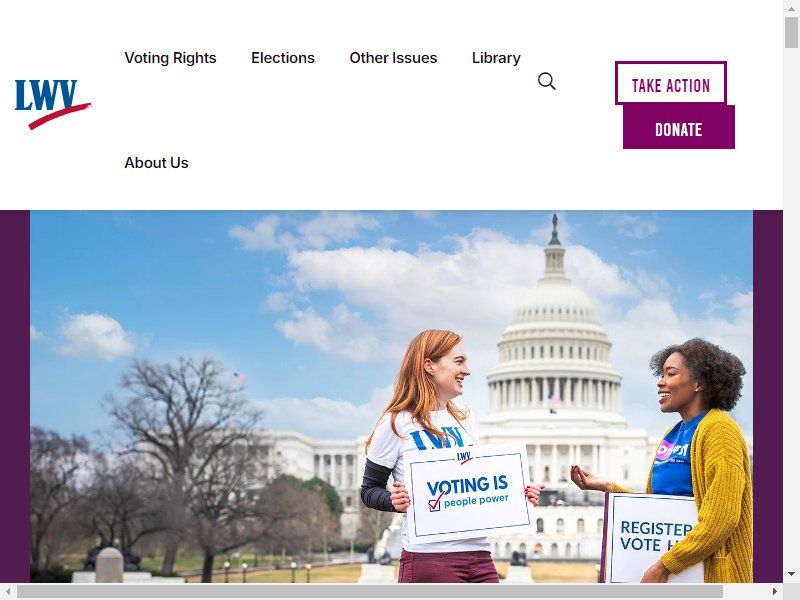The height and width of the screenshot is (600, 800).
Task: Click the Donate button
Action: 679,127
